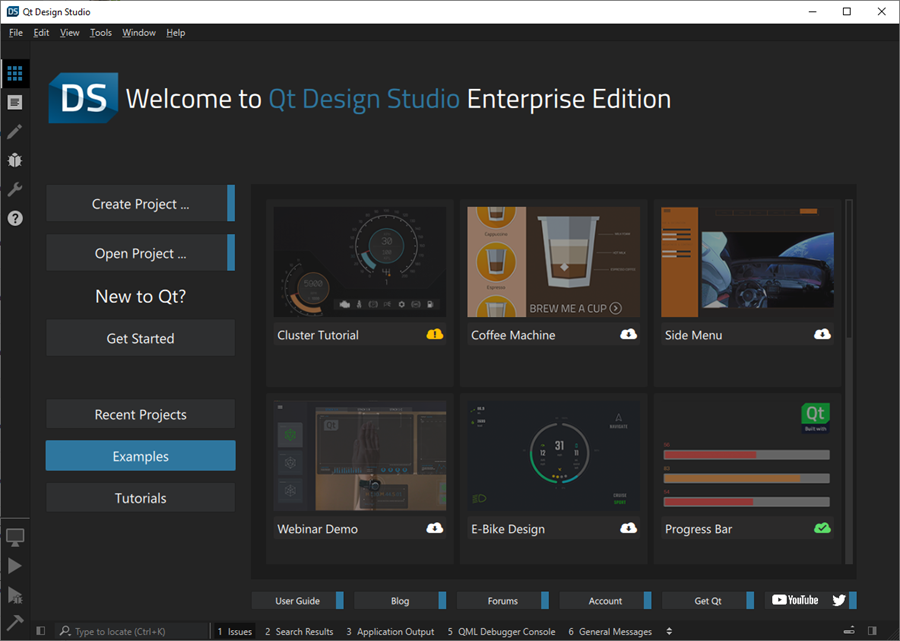The width and height of the screenshot is (900, 641).
Task: Open the Get Qt link
Action: pos(706,600)
